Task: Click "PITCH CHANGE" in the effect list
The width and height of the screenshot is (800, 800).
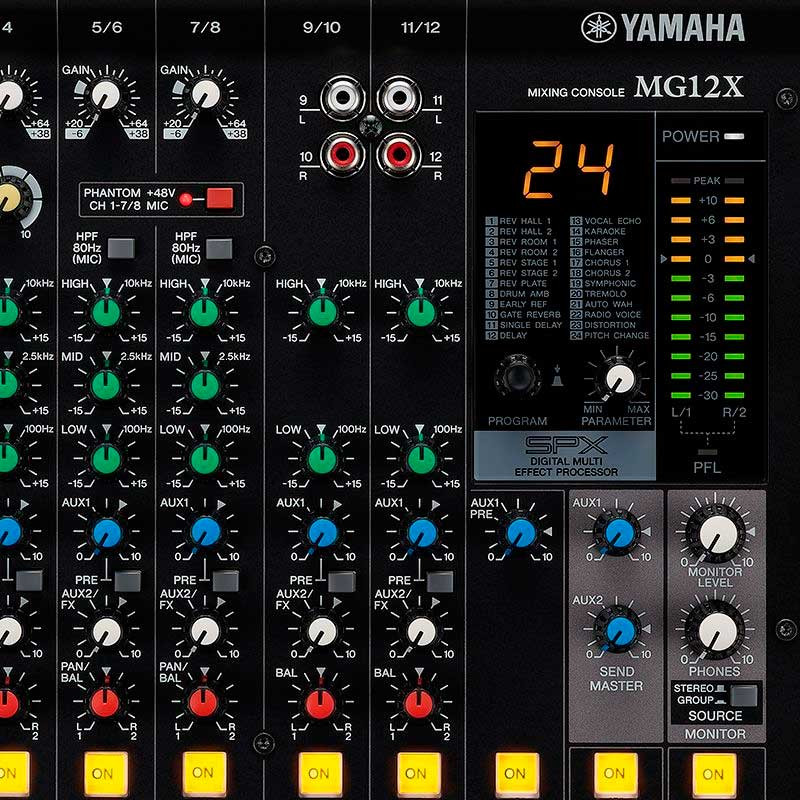Action: [x=616, y=335]
